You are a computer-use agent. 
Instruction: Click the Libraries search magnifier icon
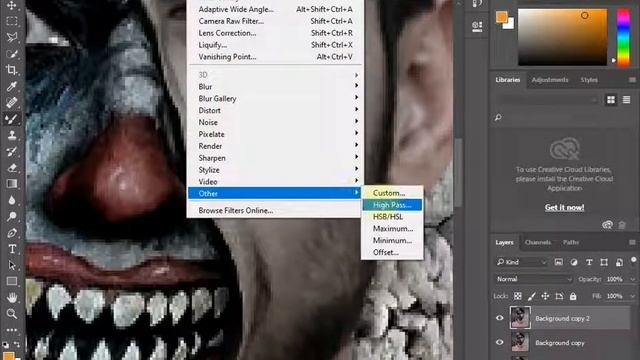point(498,118)
